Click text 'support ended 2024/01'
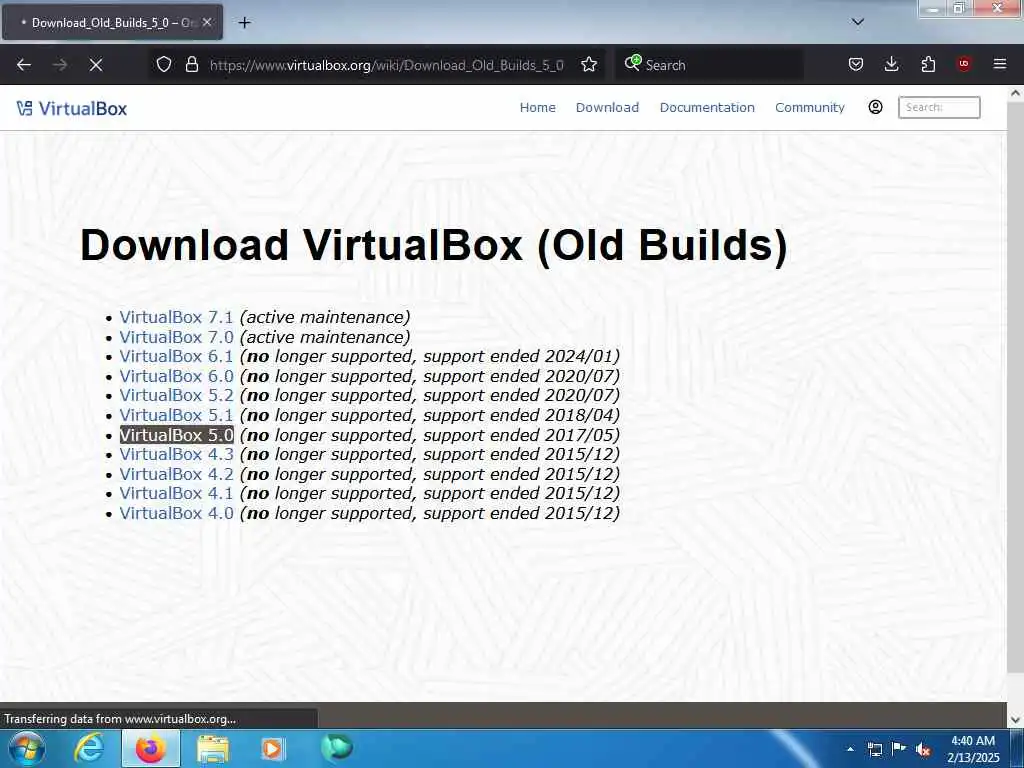Viewport: 1024px width, 768px height. coord(519,357)
